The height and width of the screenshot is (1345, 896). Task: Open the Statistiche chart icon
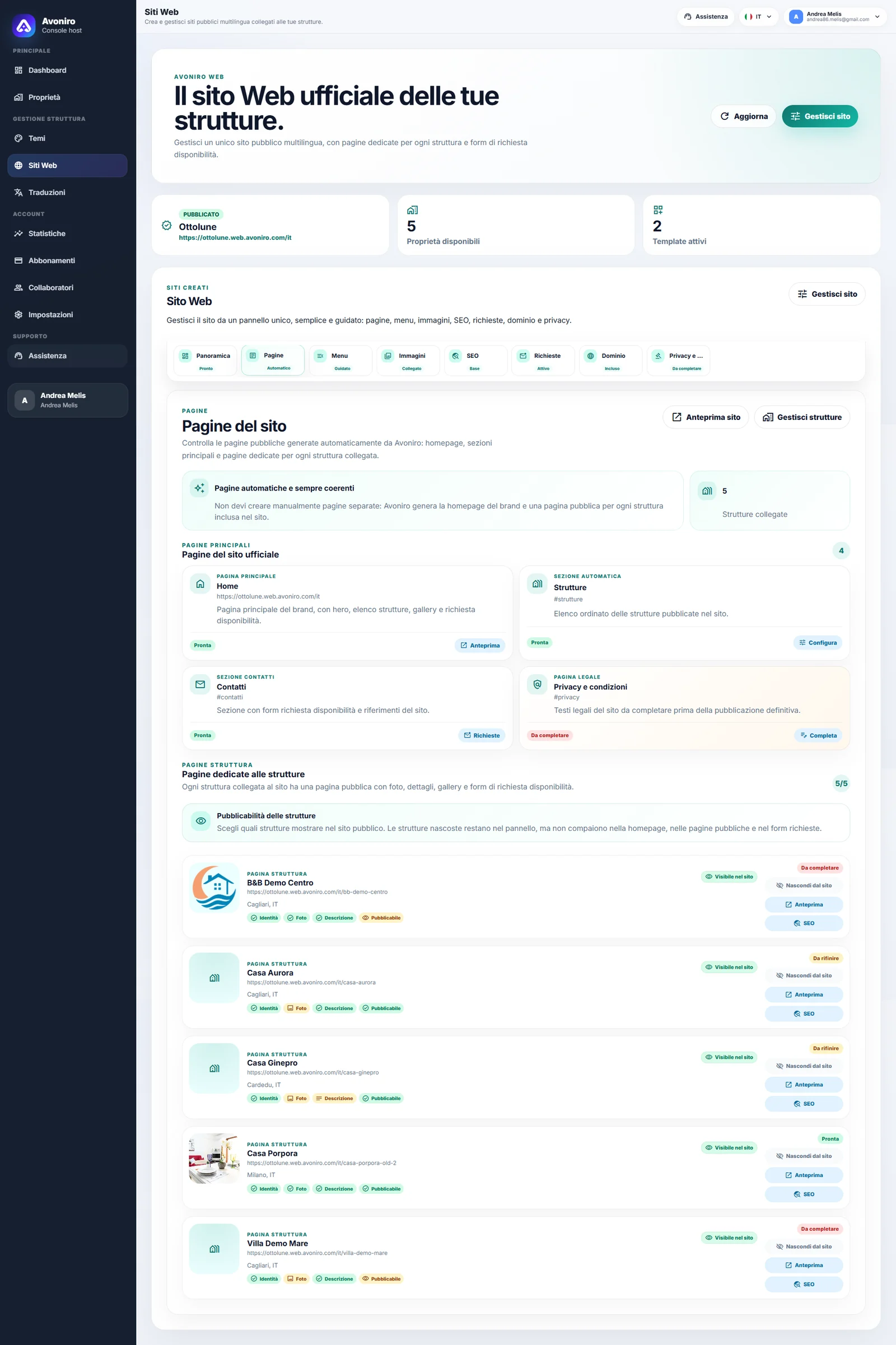coord(18,233)
